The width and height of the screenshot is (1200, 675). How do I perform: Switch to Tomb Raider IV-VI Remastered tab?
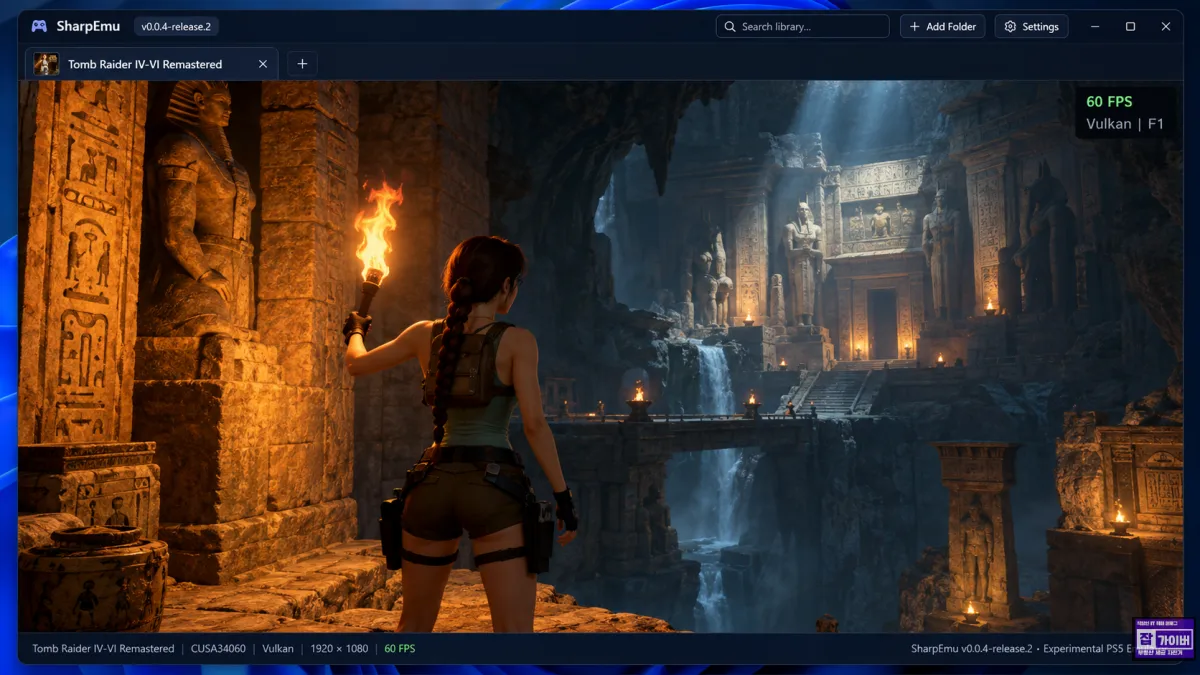tap(151, 64)
